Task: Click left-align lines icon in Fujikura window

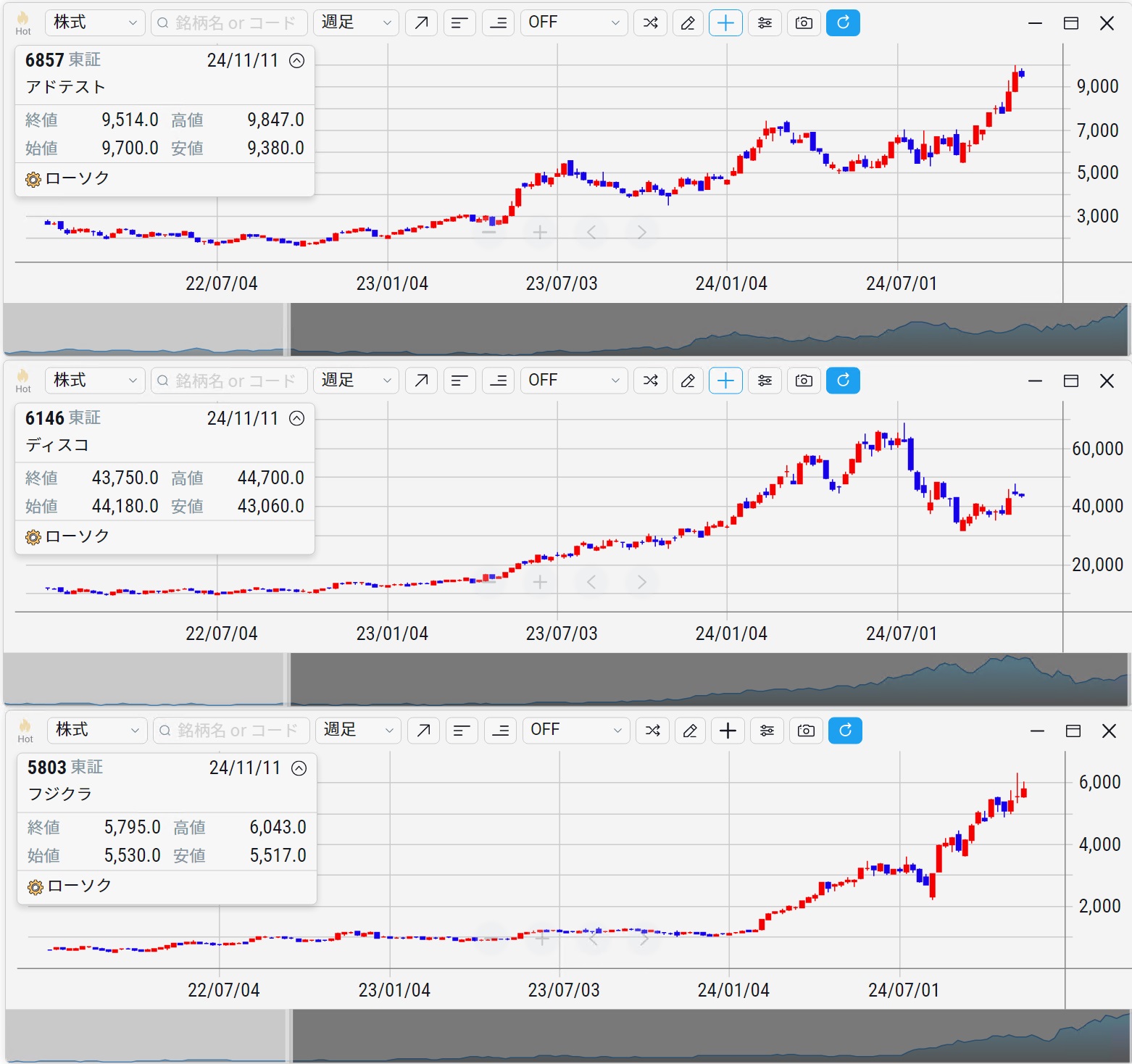Action: 462,731
